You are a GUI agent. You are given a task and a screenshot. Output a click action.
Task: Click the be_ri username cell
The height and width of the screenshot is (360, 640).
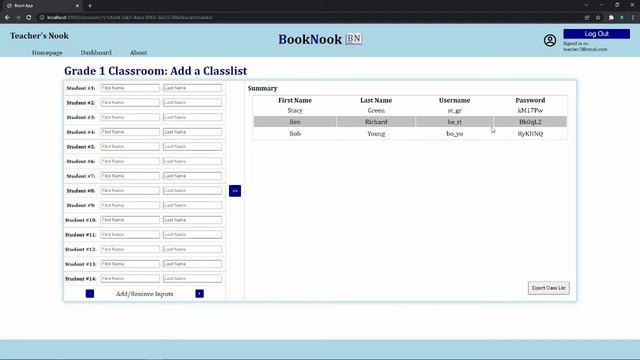coord(455,122)
